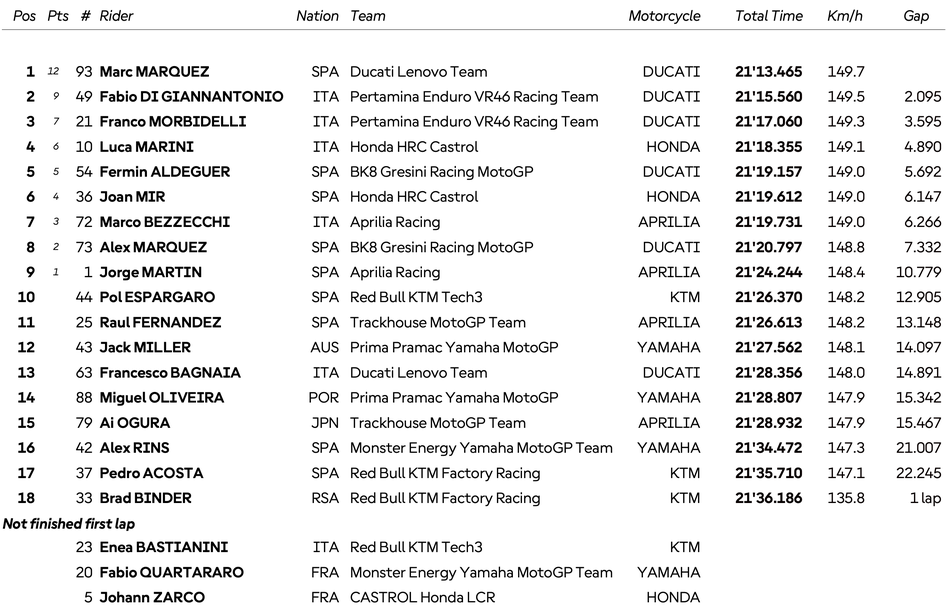This screenshot has width=948, height=608.
Task: Click rider name Johann ZARCO
Action: pyautogui.click(x=152, y=598)
